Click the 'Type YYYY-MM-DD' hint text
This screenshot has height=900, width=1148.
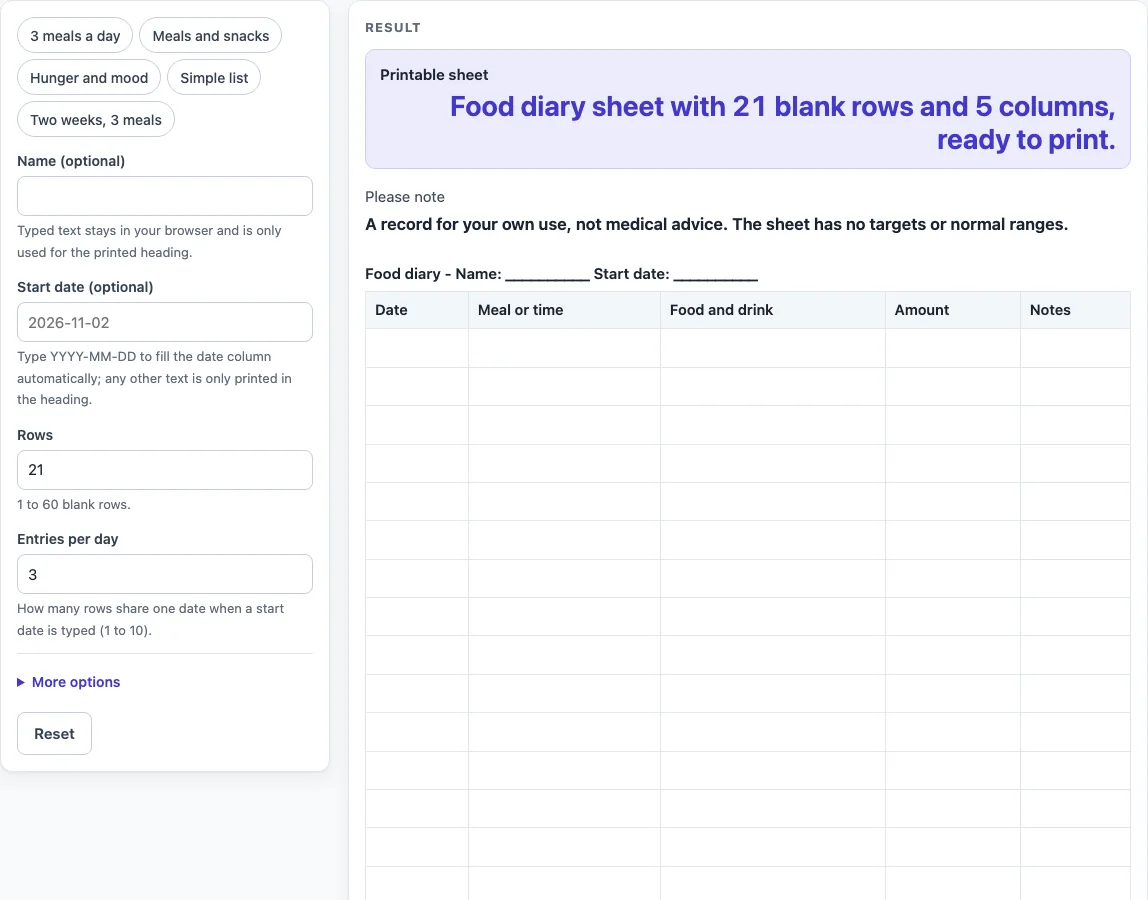point(154,378)
